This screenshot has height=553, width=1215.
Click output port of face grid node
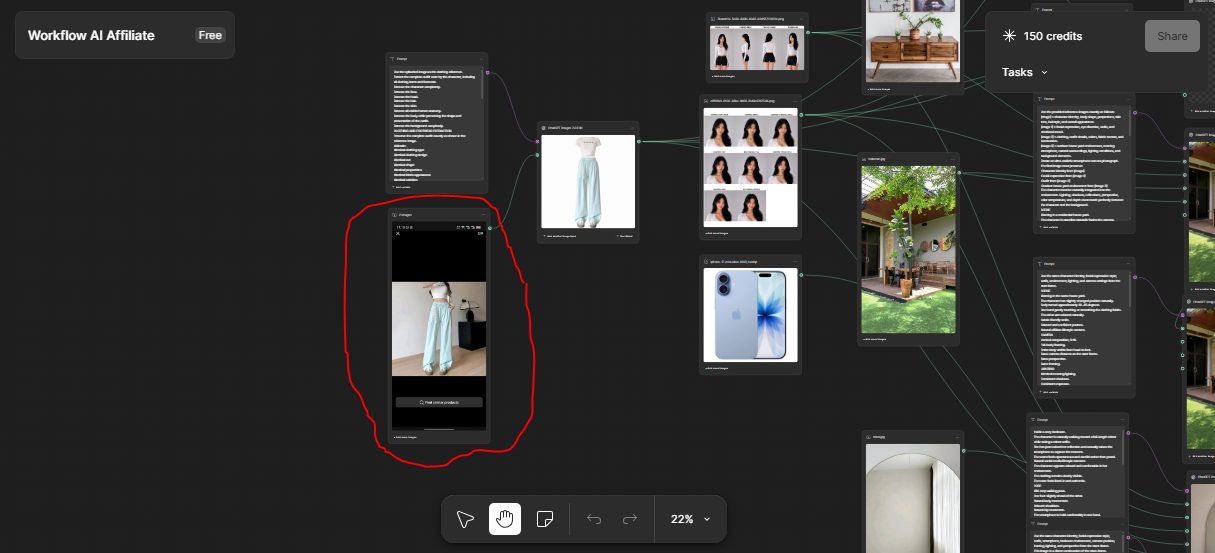tap(802, 114)
